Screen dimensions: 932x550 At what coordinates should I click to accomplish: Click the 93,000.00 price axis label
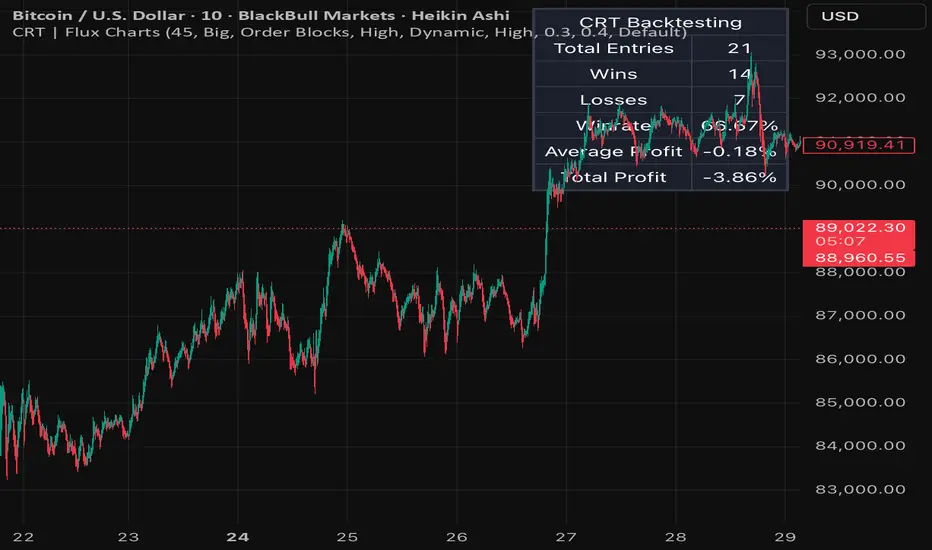point(860,54)
